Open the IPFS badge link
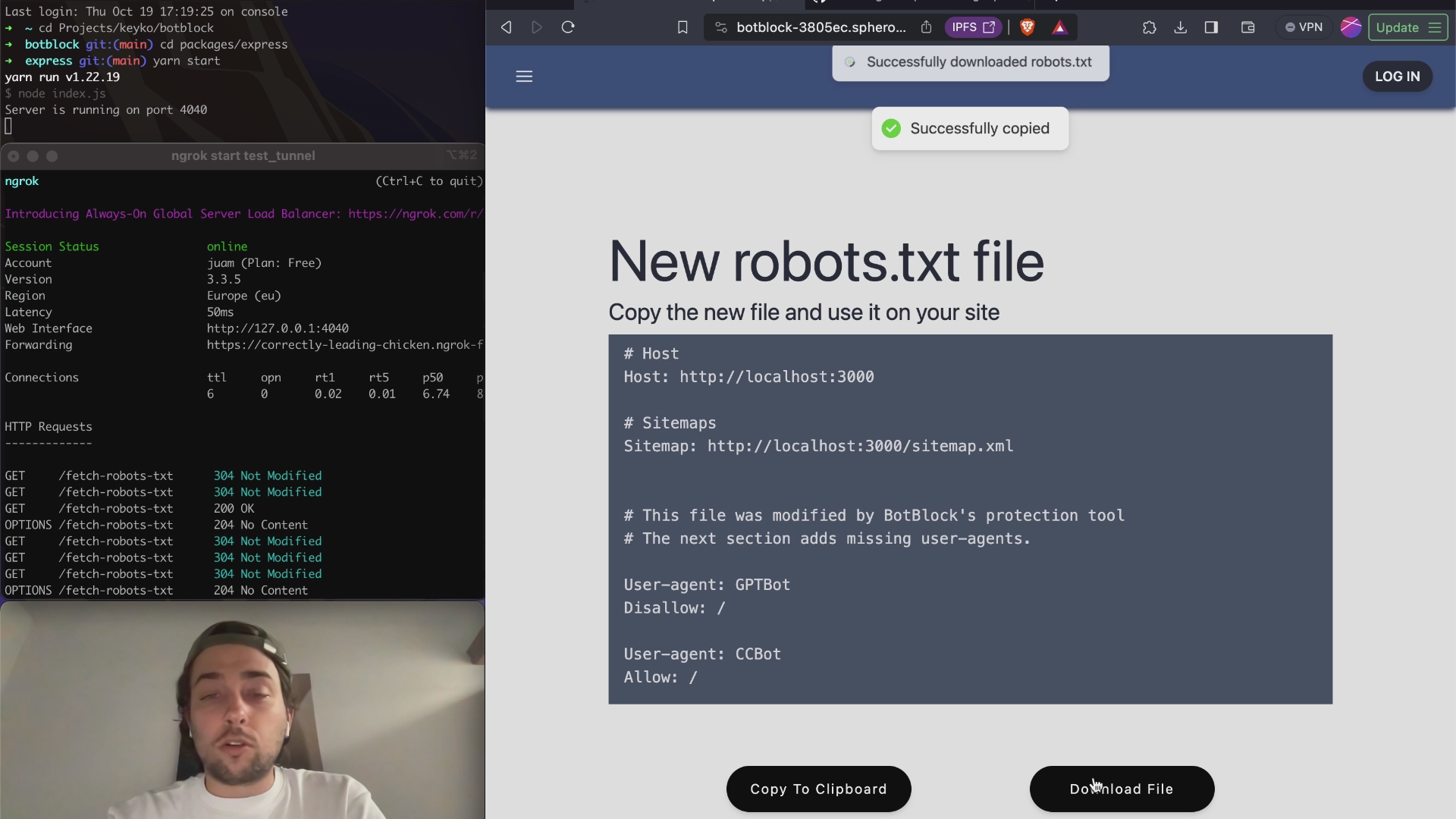Screen dimensions: 1456x819 click(x=973, y=27)
